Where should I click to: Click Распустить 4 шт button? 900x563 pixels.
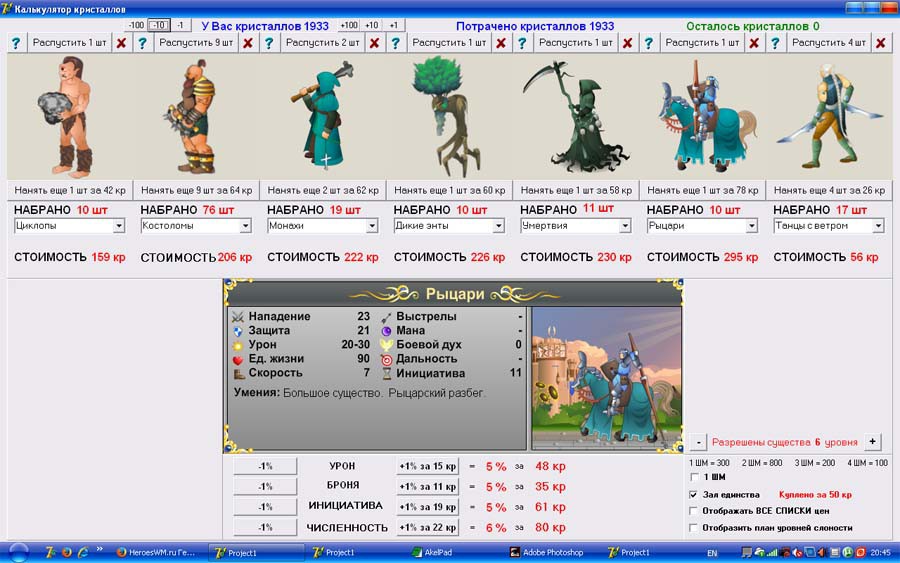tap(829, 43)
